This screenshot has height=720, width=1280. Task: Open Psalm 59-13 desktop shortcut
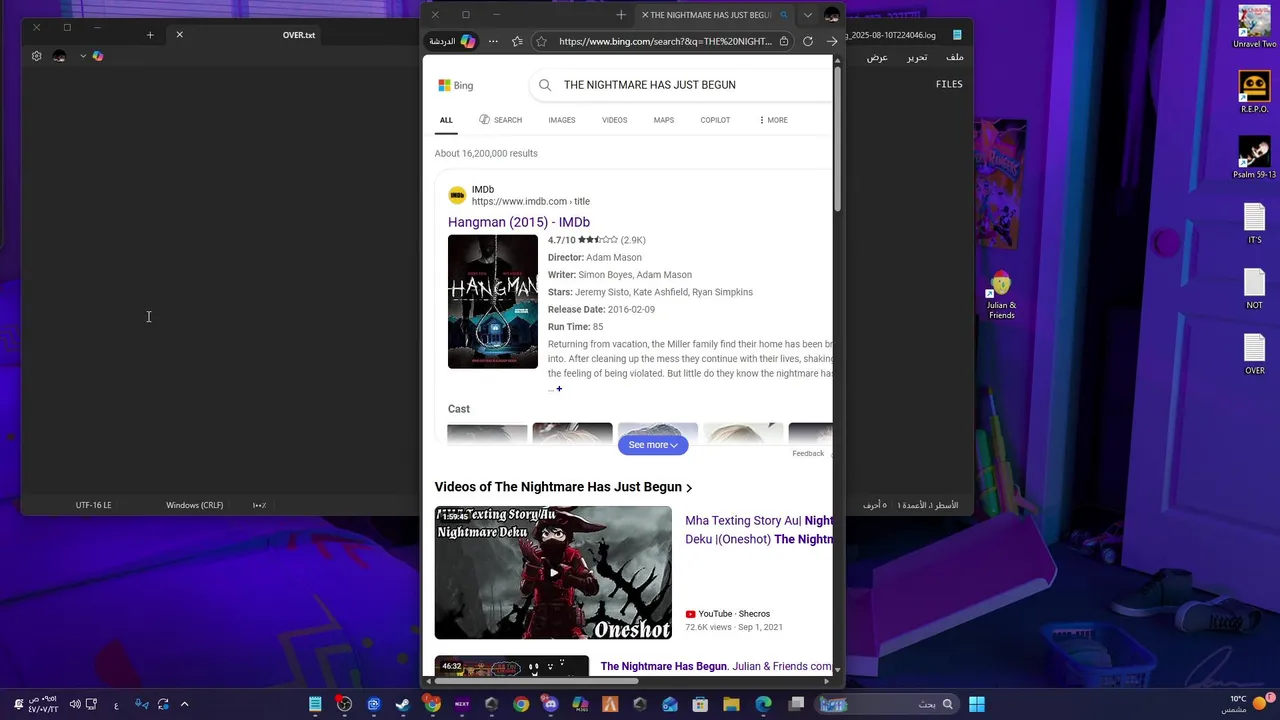pyautogui.click(x=1254, y=158)
